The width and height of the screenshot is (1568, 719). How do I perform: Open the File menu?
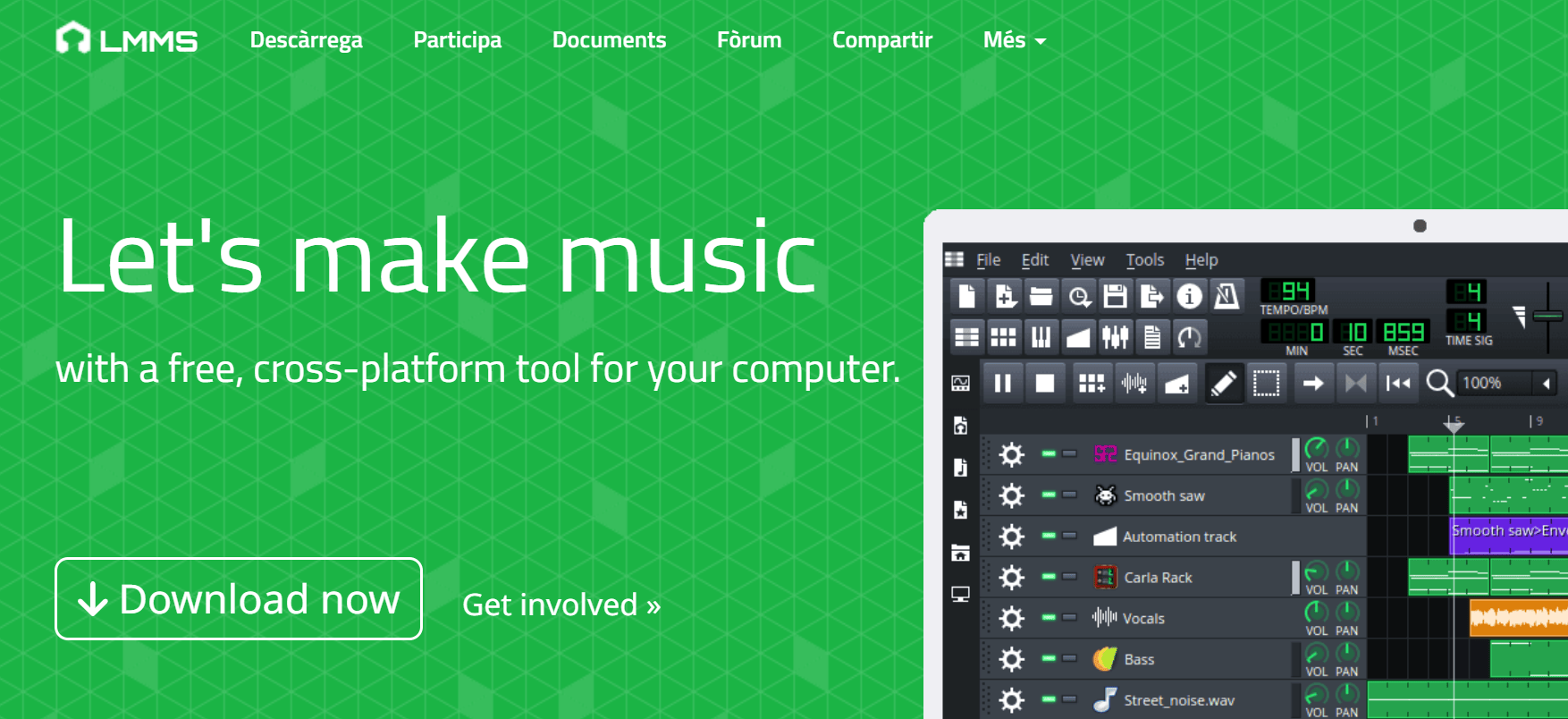click(x=988, y=260)
